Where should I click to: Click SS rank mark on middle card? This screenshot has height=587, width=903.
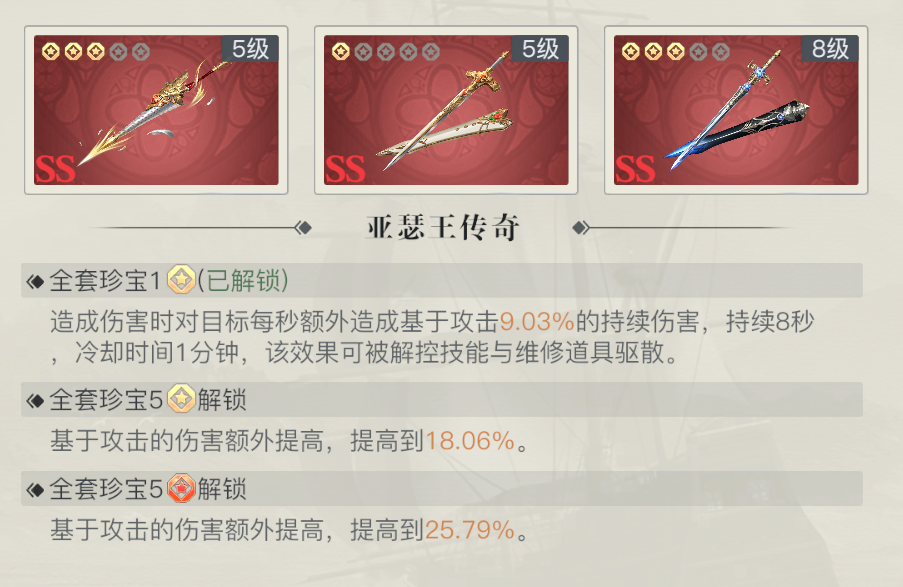tap(345, 169)
